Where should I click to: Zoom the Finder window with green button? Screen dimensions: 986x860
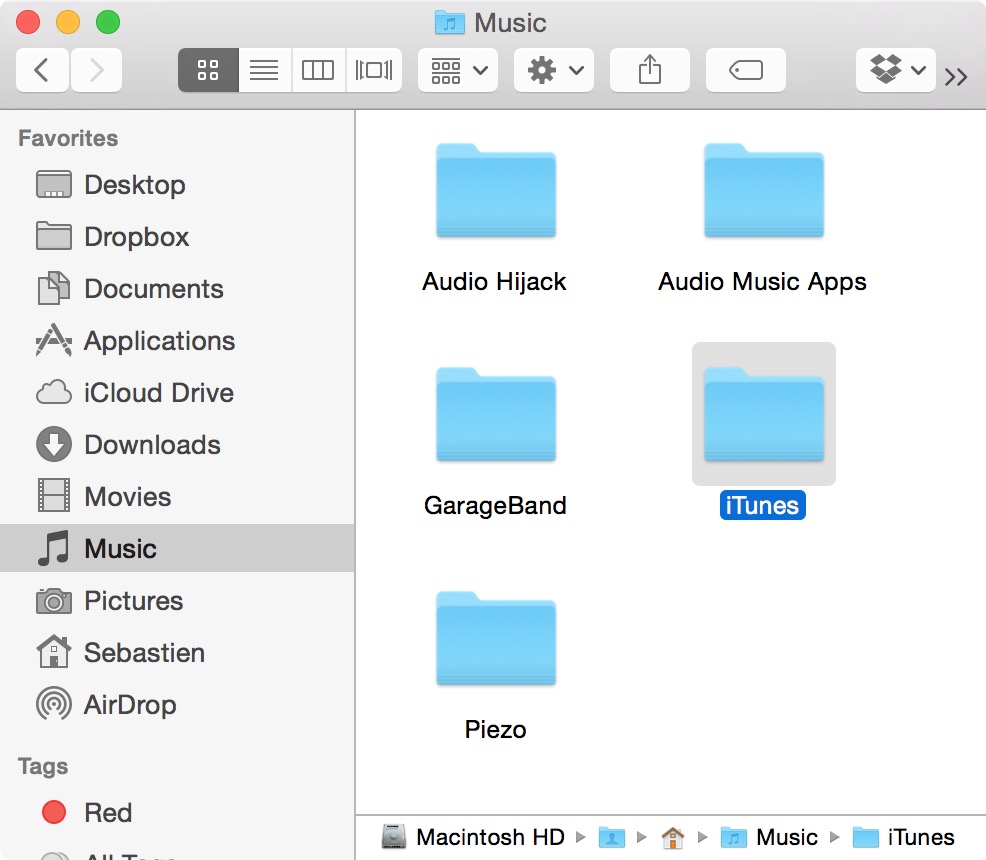(108, 22)
